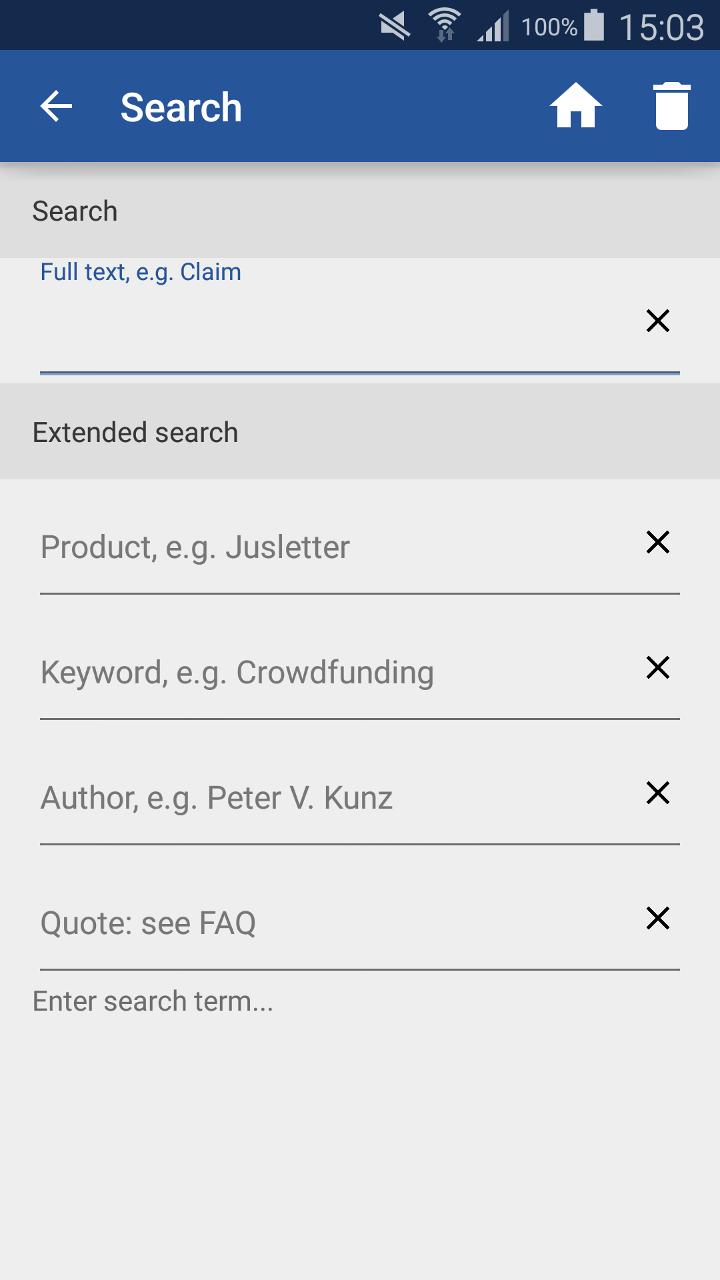Tap the trash bin icon
Viewport: 720px width, 1280px height.
672,107
